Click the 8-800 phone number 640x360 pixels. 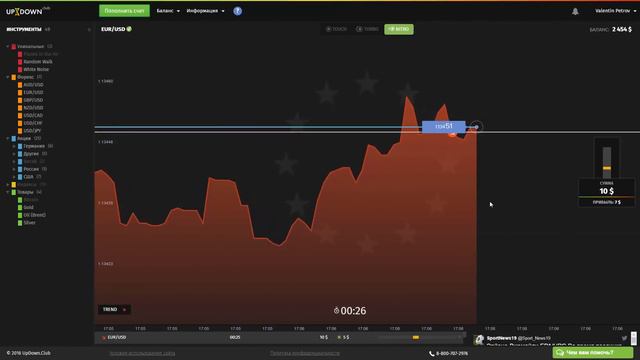pos(451,353)
